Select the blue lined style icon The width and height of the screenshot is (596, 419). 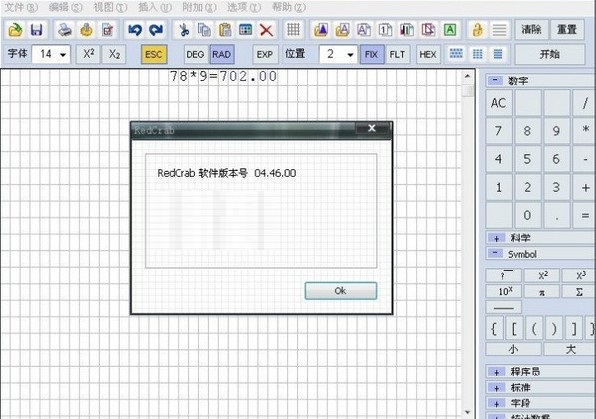[x=498, y=54]
